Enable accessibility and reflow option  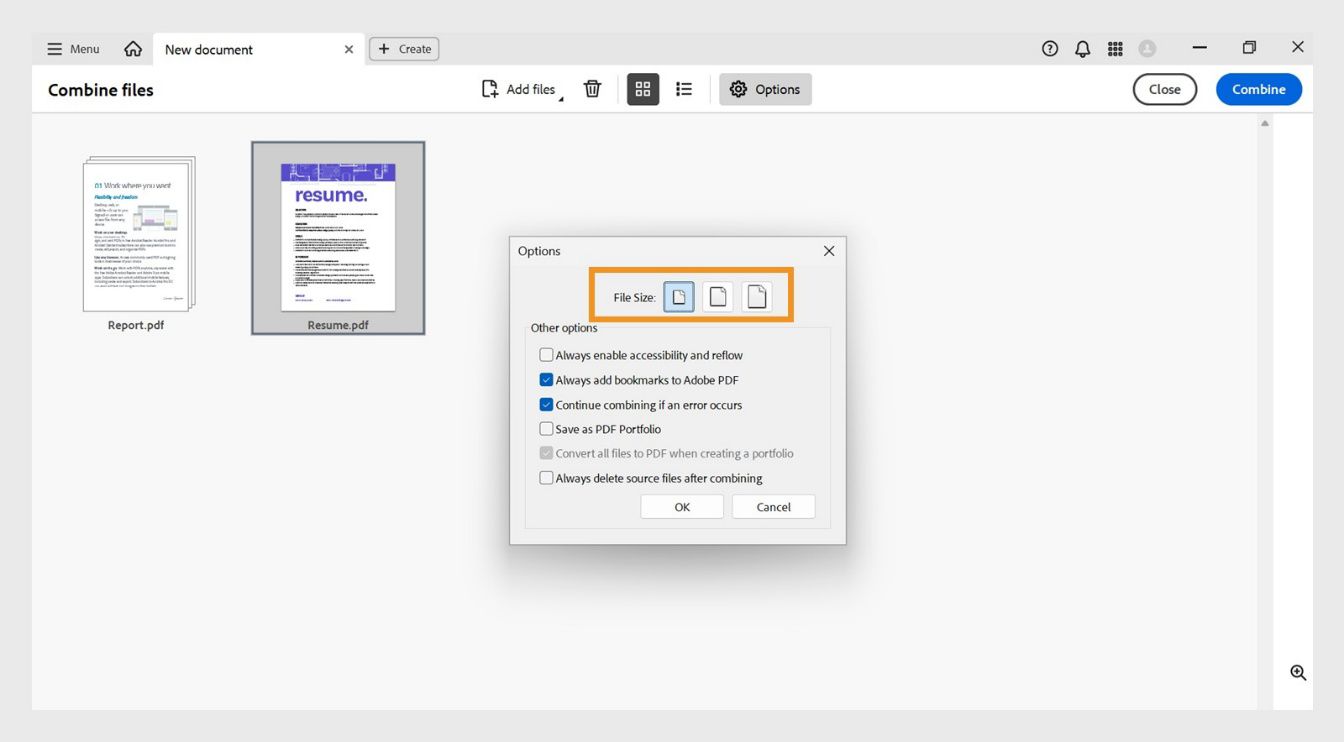(x=546, y=354)
